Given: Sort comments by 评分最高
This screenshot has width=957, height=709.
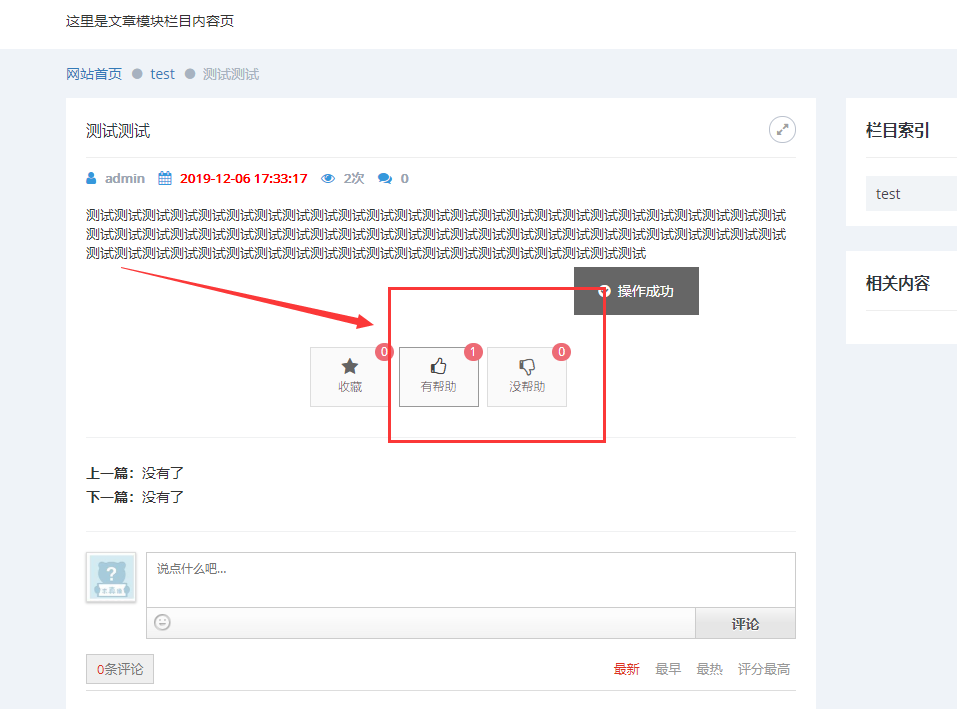Looking at the screenshot, I should 764,669.
